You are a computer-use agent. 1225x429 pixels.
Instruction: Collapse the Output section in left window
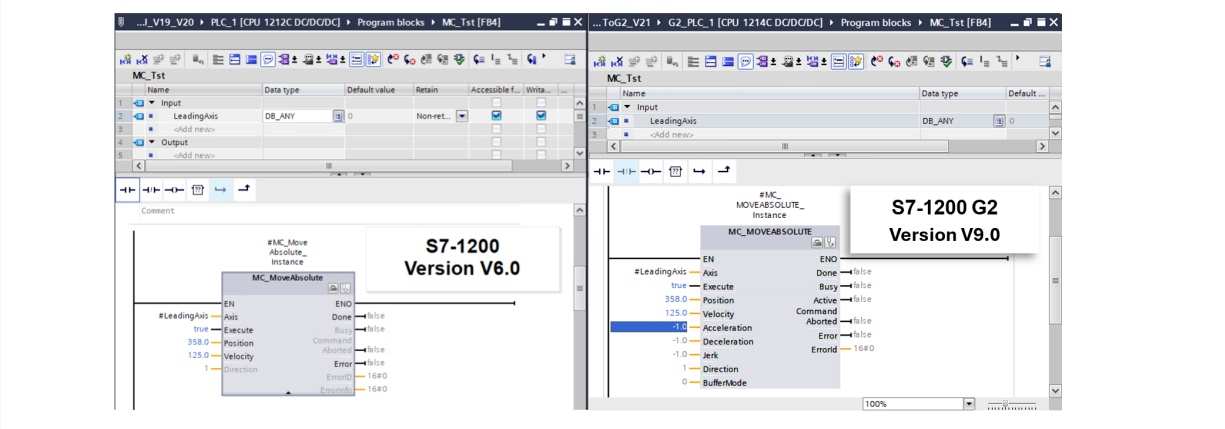tap(152, 142)
